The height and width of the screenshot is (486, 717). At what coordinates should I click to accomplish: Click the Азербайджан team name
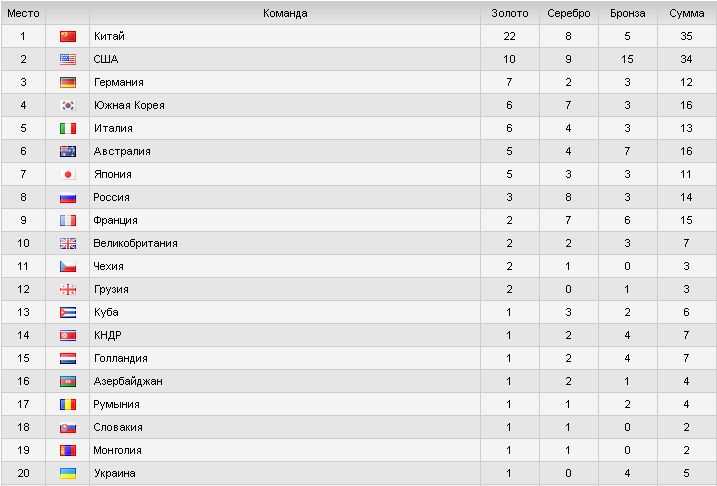coord(127,381)
